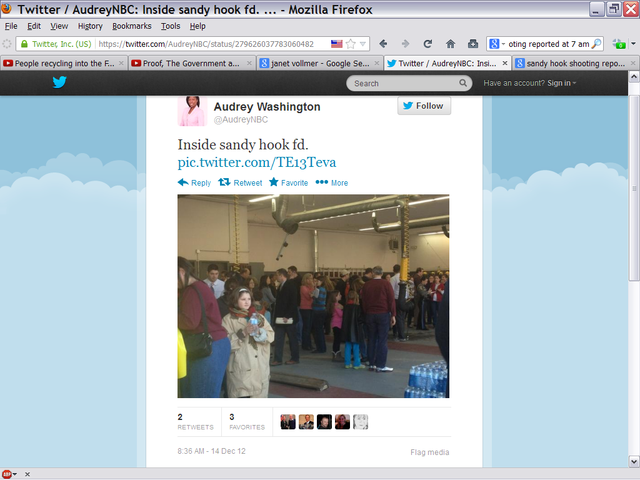Click the US flag icon in address bar
This screenshot has width=640, height=480.
click(x=337, y=44)
